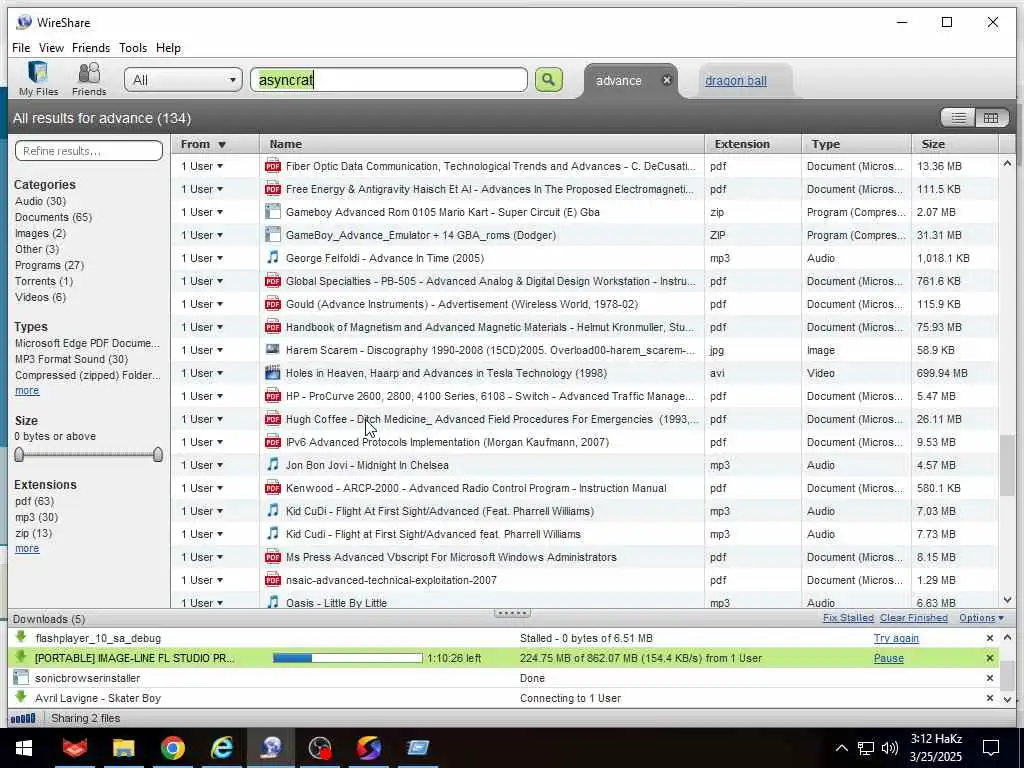Open File Explorer from taskbar

123,748
